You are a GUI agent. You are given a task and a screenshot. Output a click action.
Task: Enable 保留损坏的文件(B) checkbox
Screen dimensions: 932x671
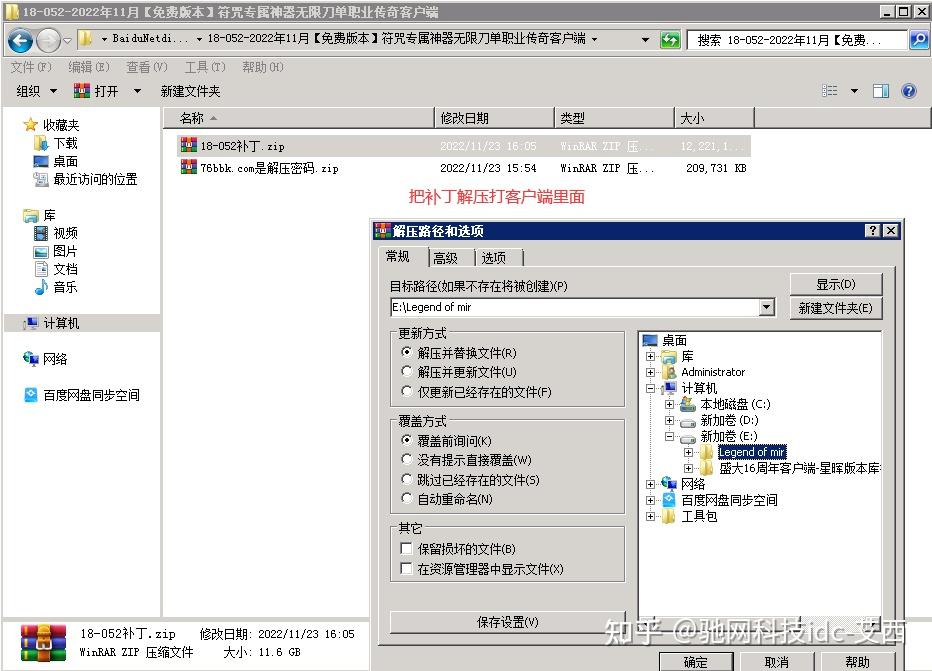[x=407, y=548]
